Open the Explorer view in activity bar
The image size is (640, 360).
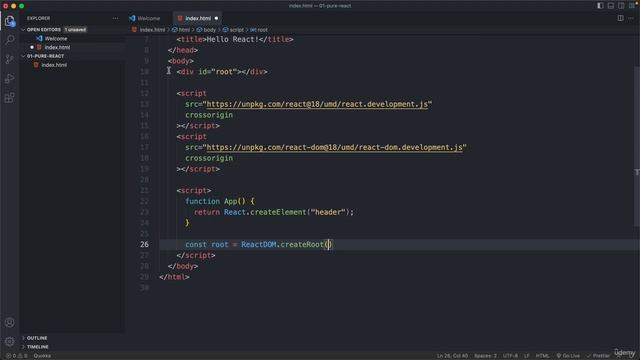pyautogui.click(x=9, y=21)
